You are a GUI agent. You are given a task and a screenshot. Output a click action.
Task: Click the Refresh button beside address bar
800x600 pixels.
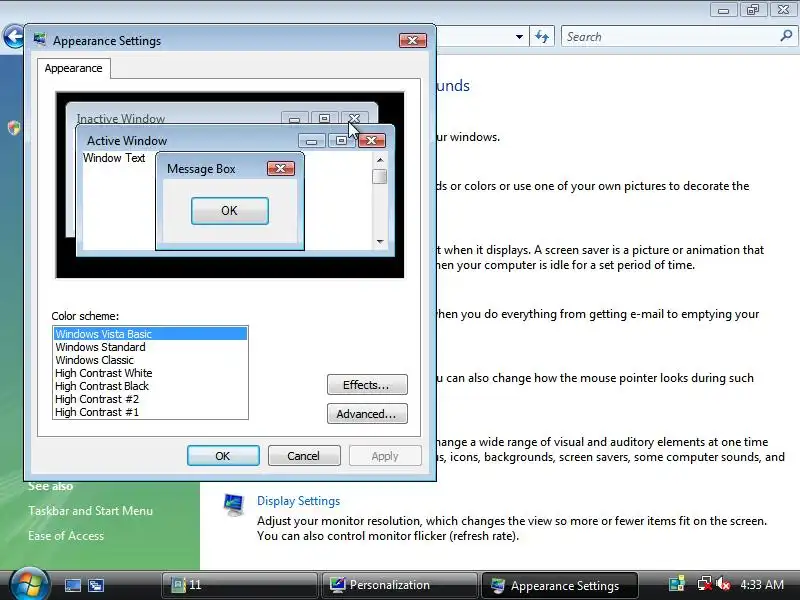pyautogui.click(x=542, y=37)
